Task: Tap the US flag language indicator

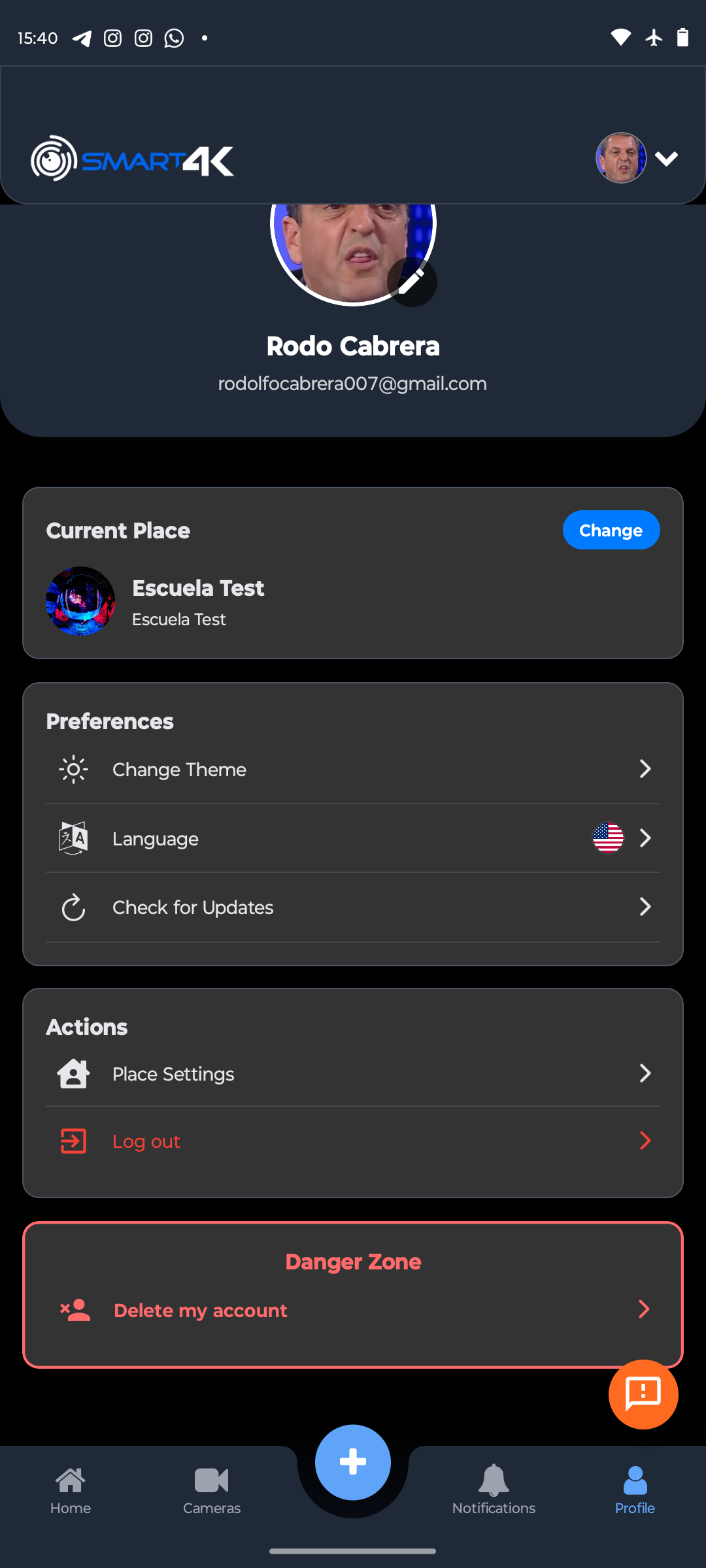Action: (608, 838)
